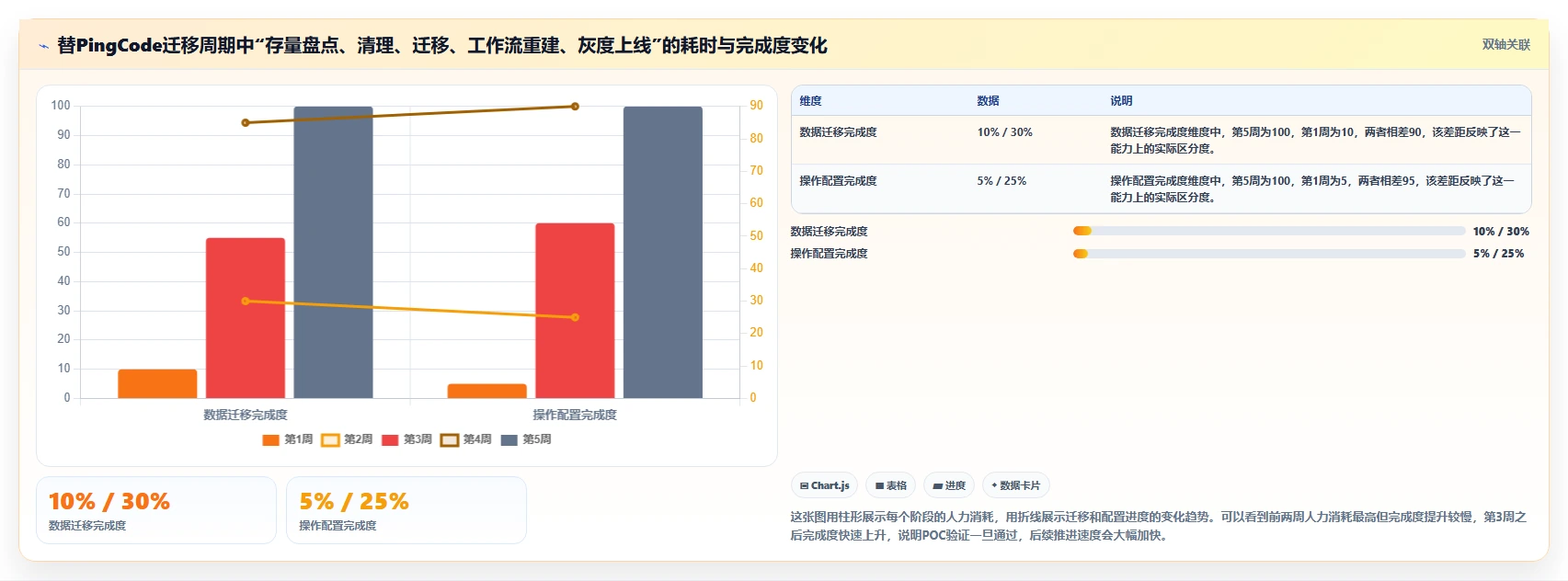Image resolution: width=1568 pixels, height=581 pixels.
Task: Toggle the 第4周 legend item
Action: tap(466, 439)
